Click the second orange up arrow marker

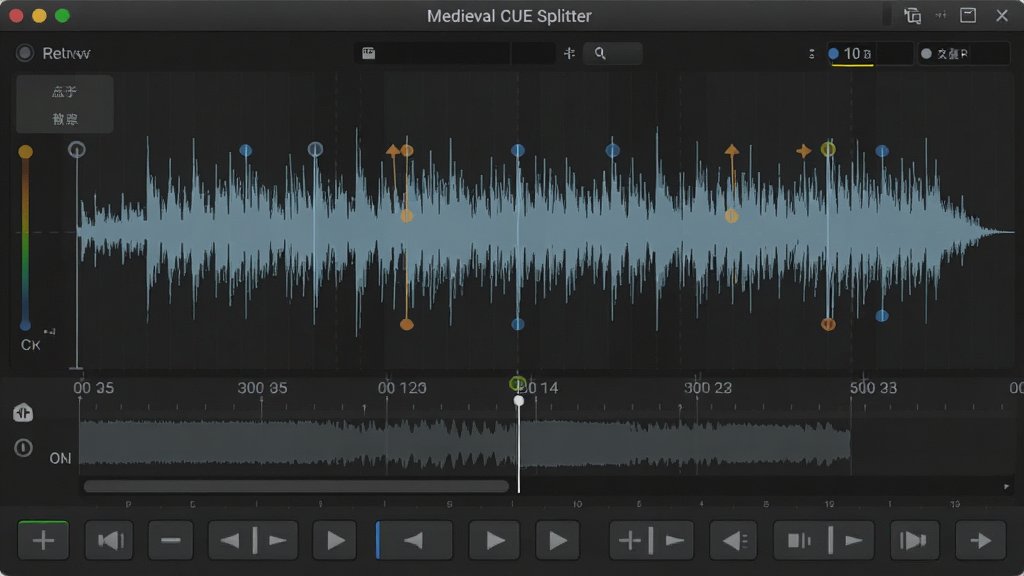[x=731, y=152]
